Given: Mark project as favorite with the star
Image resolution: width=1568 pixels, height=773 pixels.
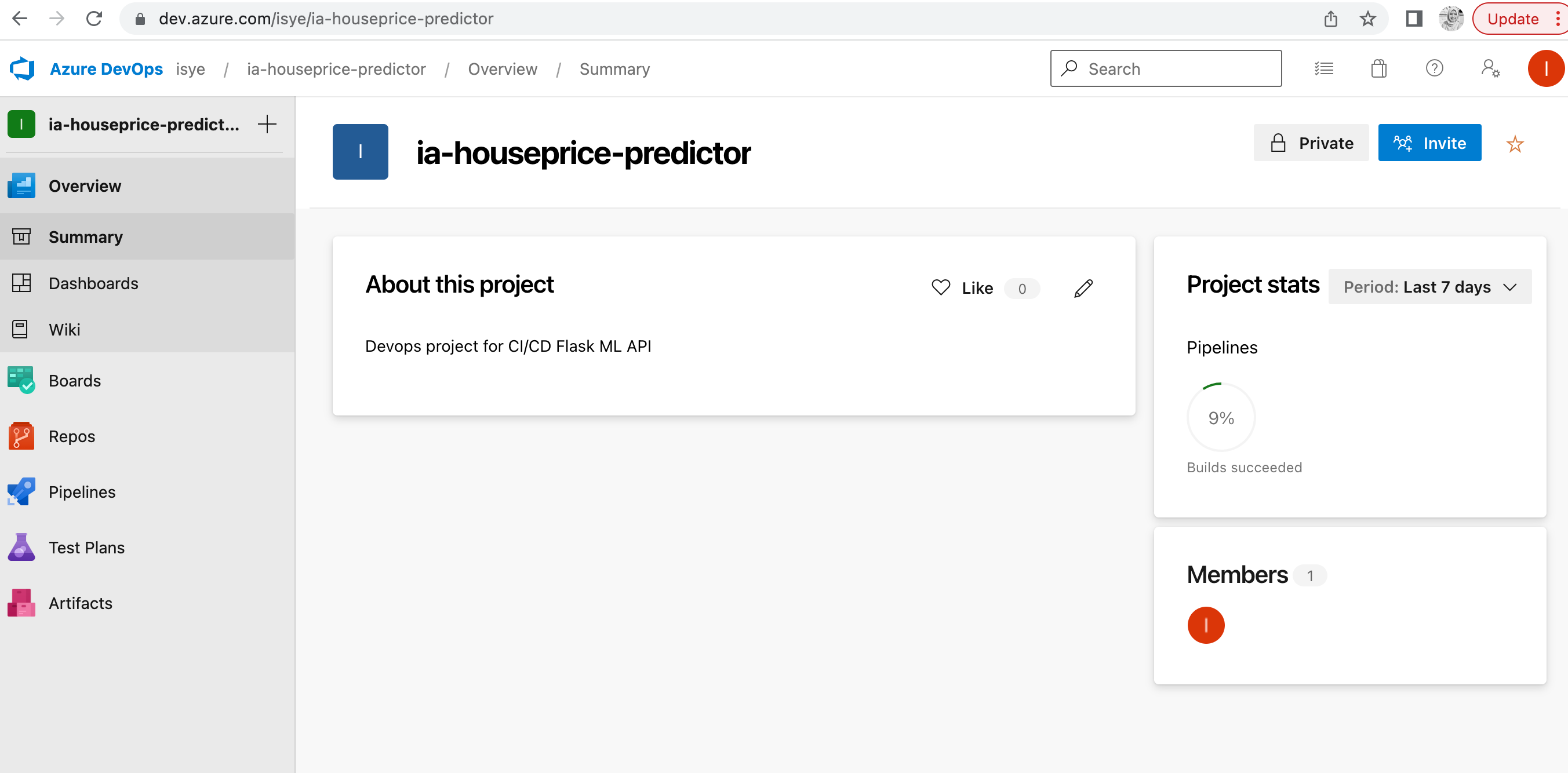Looking at the screenshot, I should (1514, 144).
